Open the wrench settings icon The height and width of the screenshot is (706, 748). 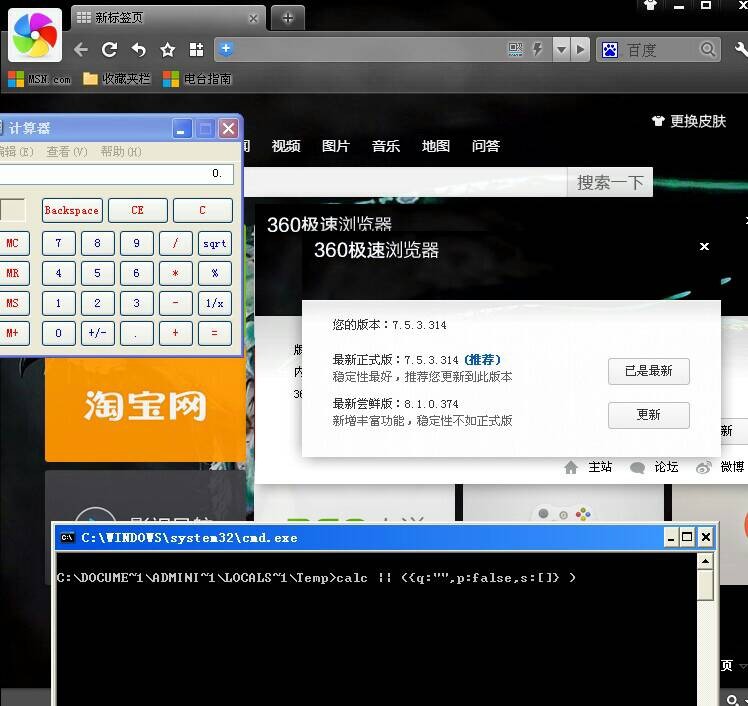(x=740, y=49)
